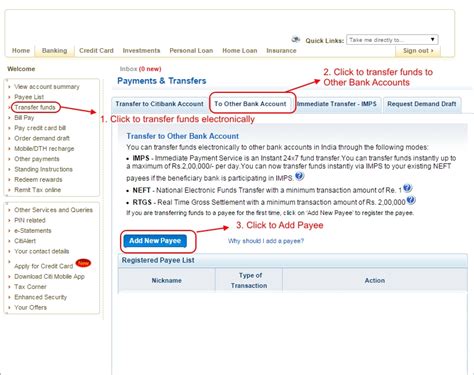Viewport: 474px width, 375px height.
Task: Switch to Immediate Transfer - IMPS tab
Action: tap(337, 104)
